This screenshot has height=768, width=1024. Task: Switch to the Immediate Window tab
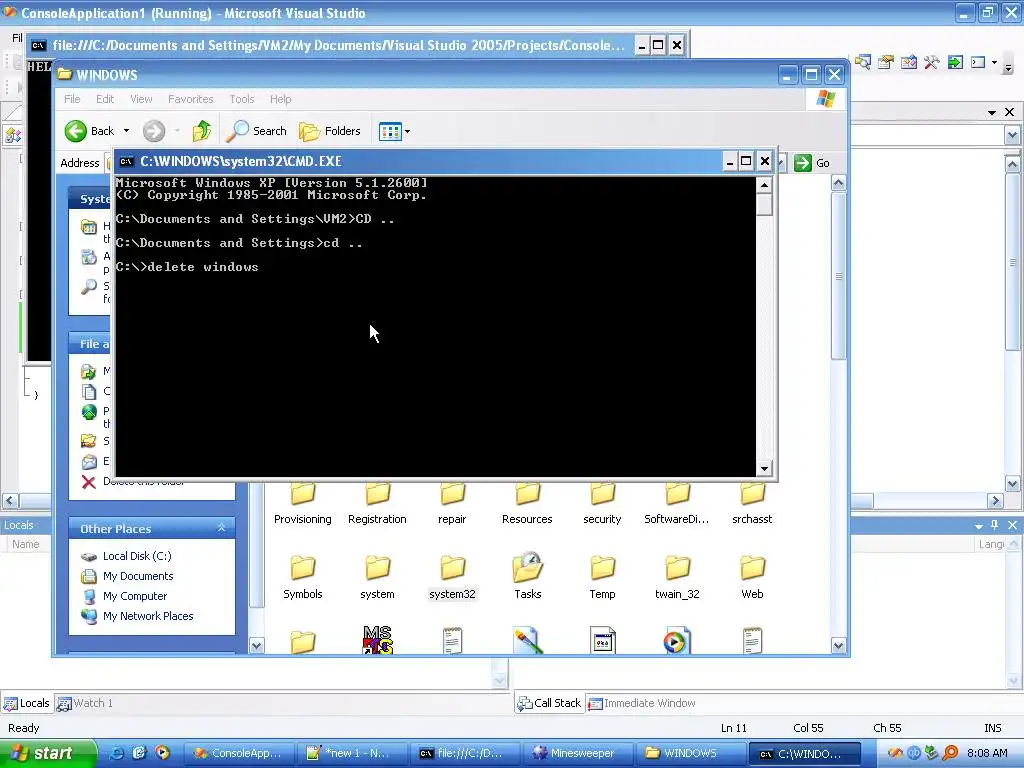point(642,703)
